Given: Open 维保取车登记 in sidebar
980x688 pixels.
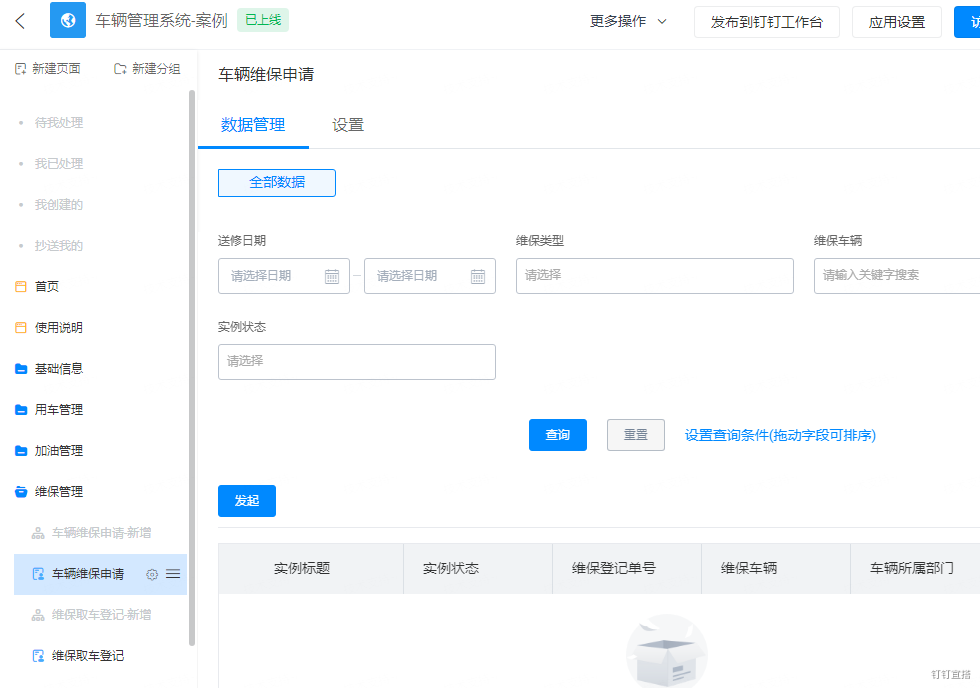Looking at the screenshot, I should click(88, 656).
